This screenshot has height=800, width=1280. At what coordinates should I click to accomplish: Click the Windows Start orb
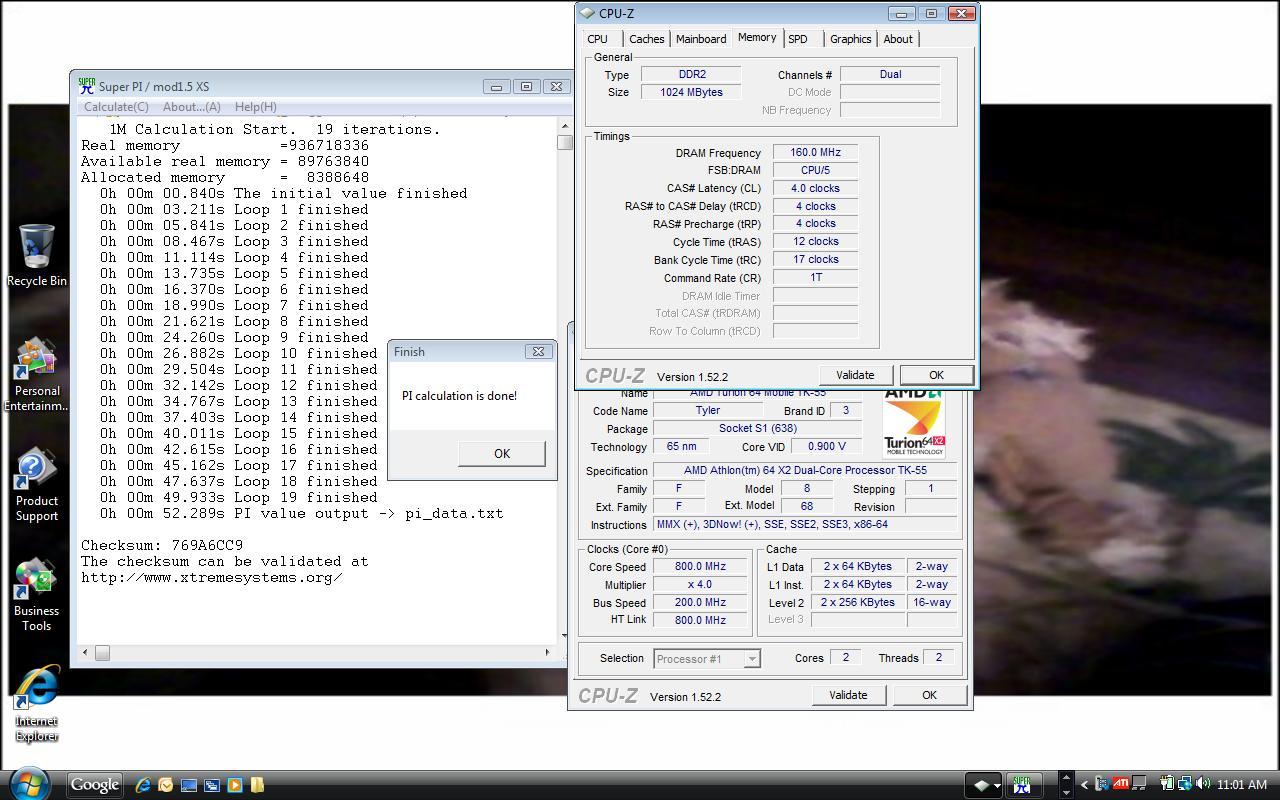pyautogui.click(x=28, y=782)
